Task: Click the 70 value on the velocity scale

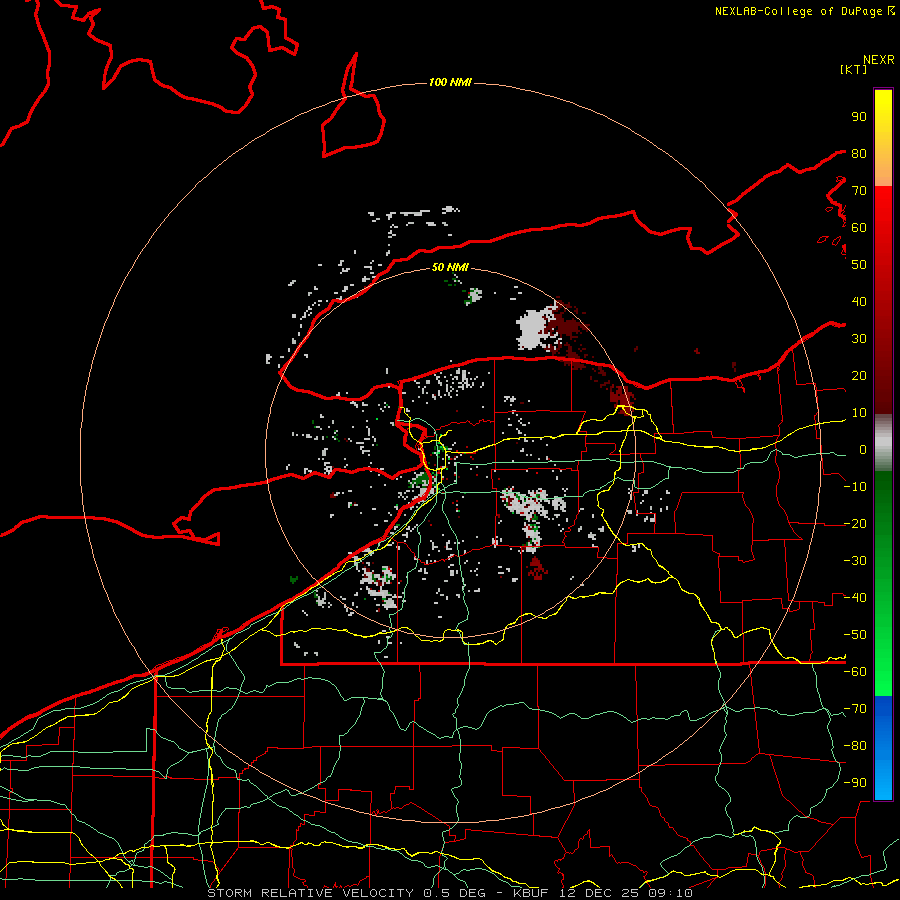Action: (x=859, y=191)
